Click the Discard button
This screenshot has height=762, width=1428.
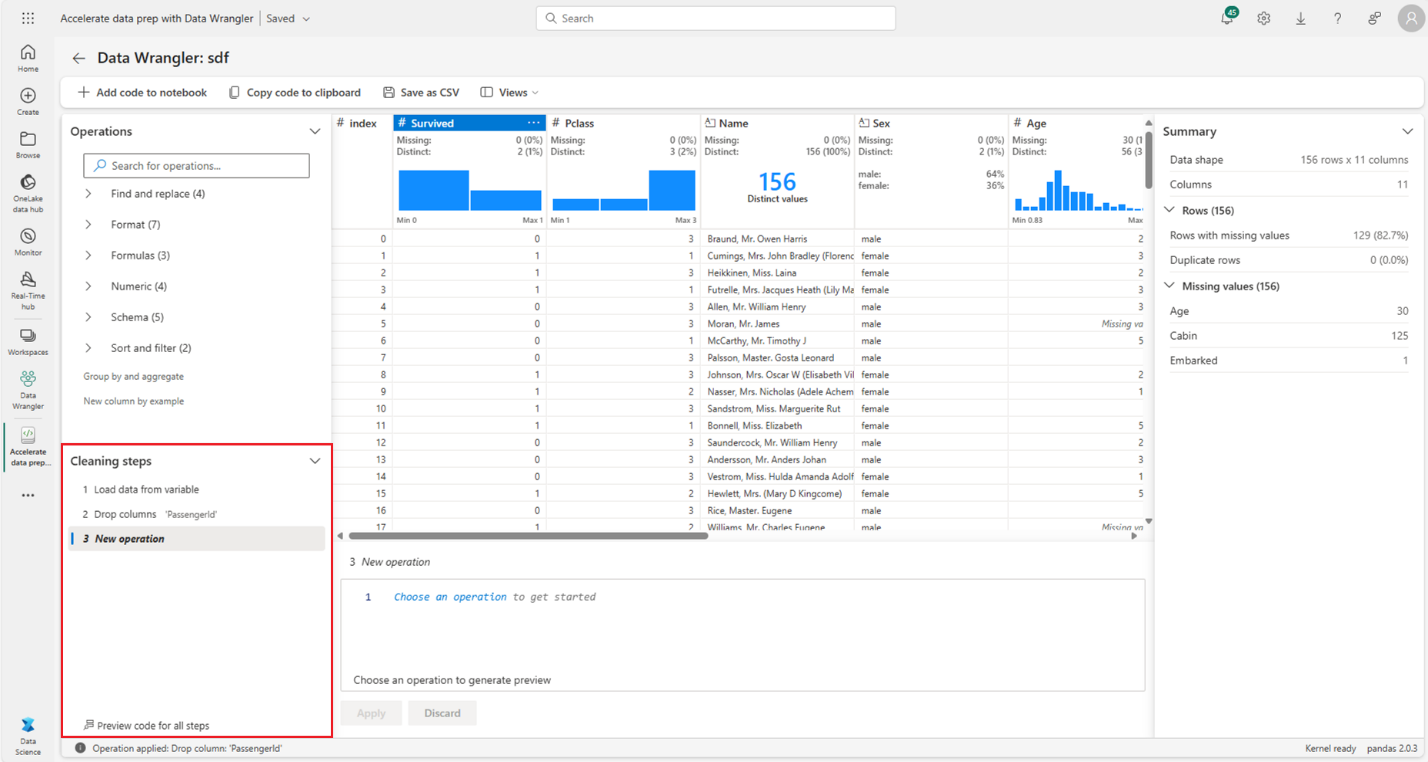point(442,713)
